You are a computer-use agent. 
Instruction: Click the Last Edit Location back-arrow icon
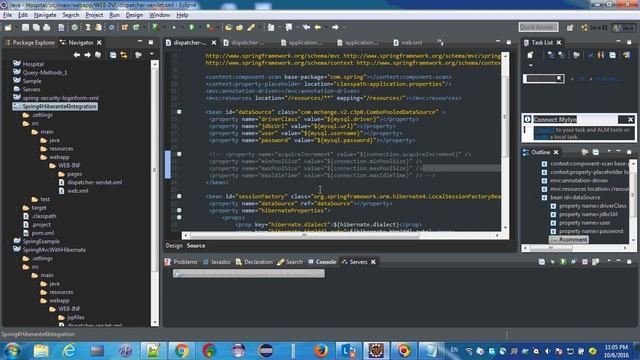pyautogui.click(x=306, y=27)
